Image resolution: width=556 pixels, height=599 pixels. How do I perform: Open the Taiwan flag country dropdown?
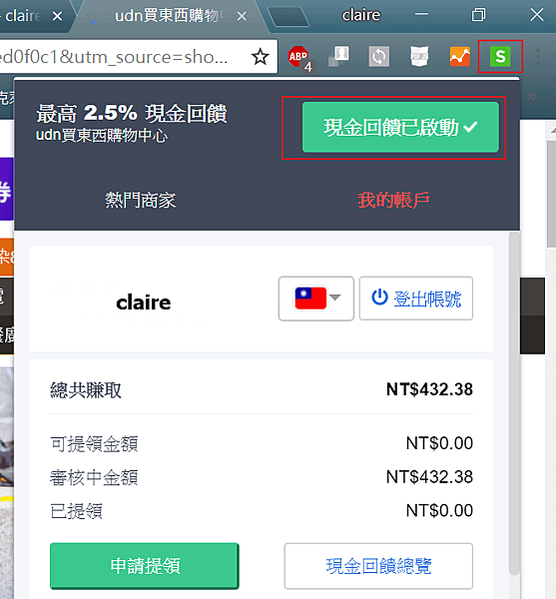point(316,298)
